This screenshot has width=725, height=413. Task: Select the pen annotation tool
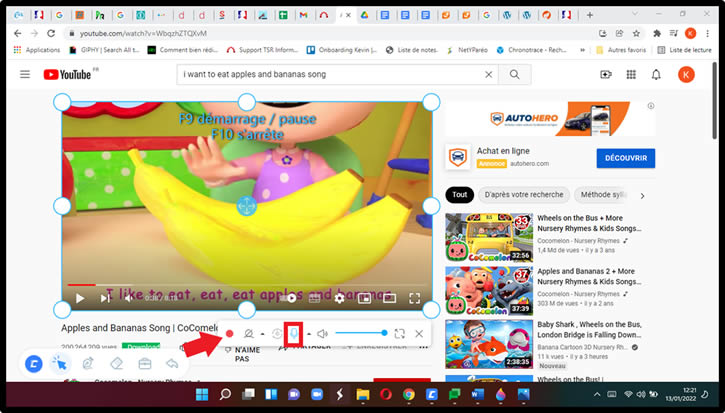(88, 364)
